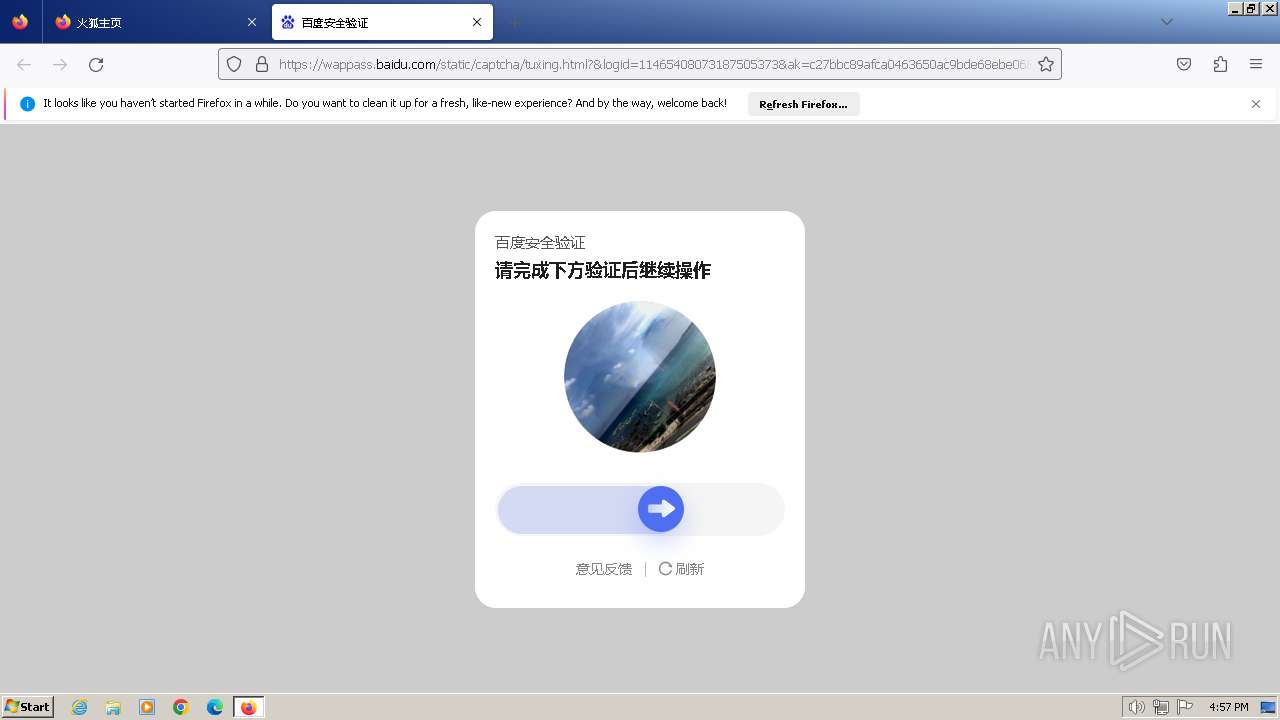1280x720 pixels.
Task: Open the Windows Start menu
Action: click(x=28, y=707)
